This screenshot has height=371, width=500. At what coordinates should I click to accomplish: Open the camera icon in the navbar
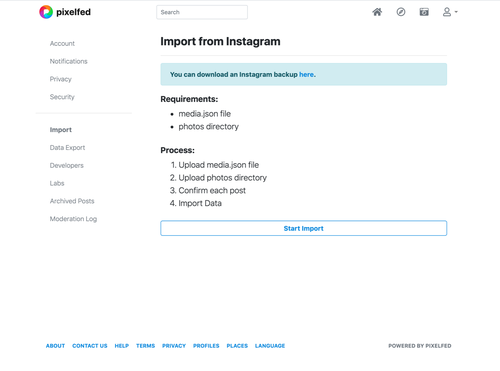(424, 12)
